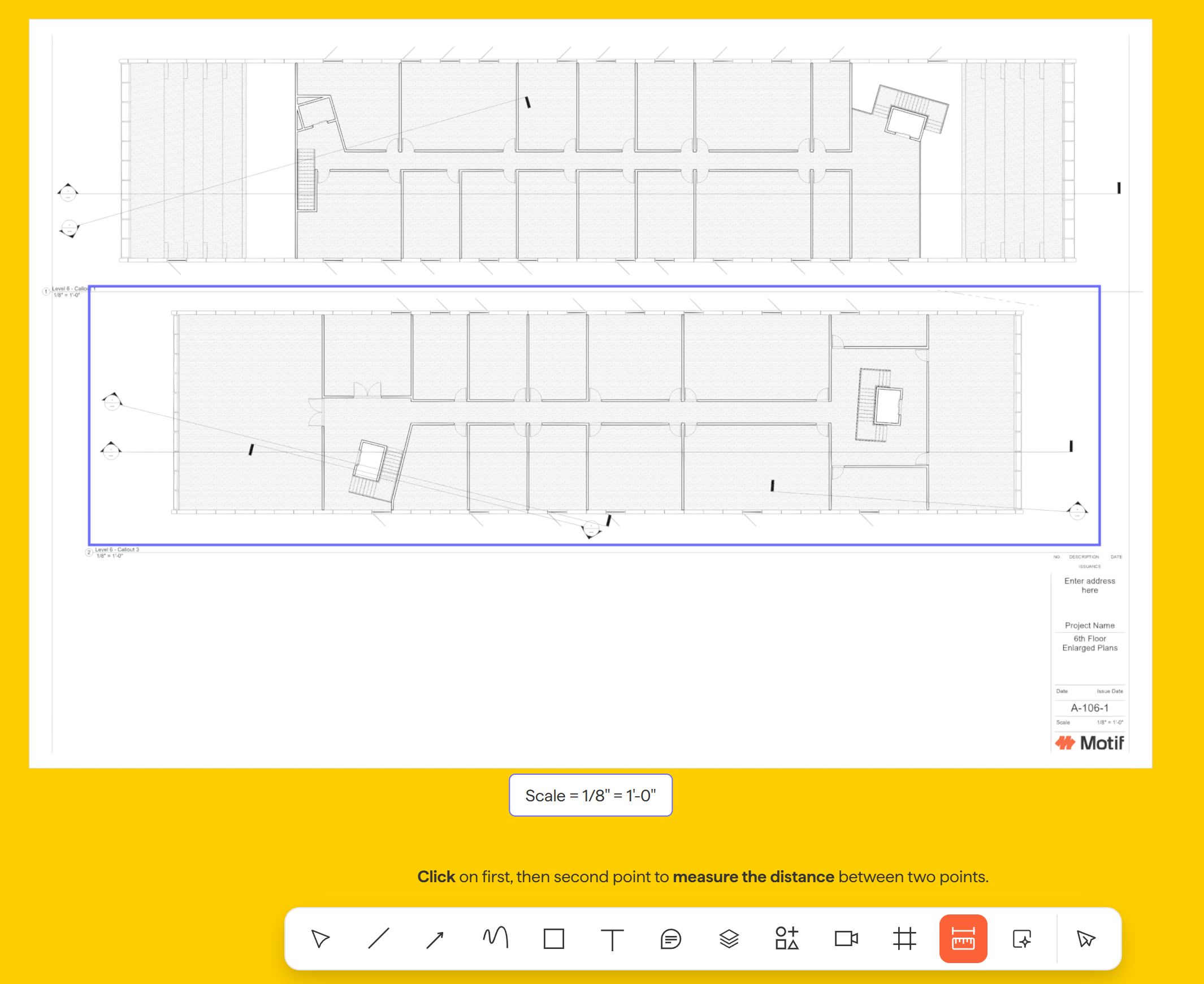Open the layers stack tool
Viewport: 1204px width, 984px height.
[x=729, y=939]
